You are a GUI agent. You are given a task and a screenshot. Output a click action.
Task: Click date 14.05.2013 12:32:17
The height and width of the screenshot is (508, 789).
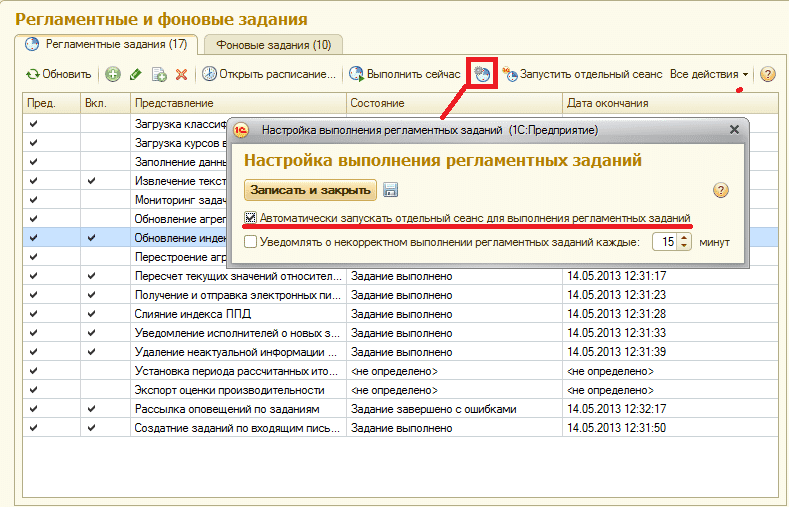616,409
